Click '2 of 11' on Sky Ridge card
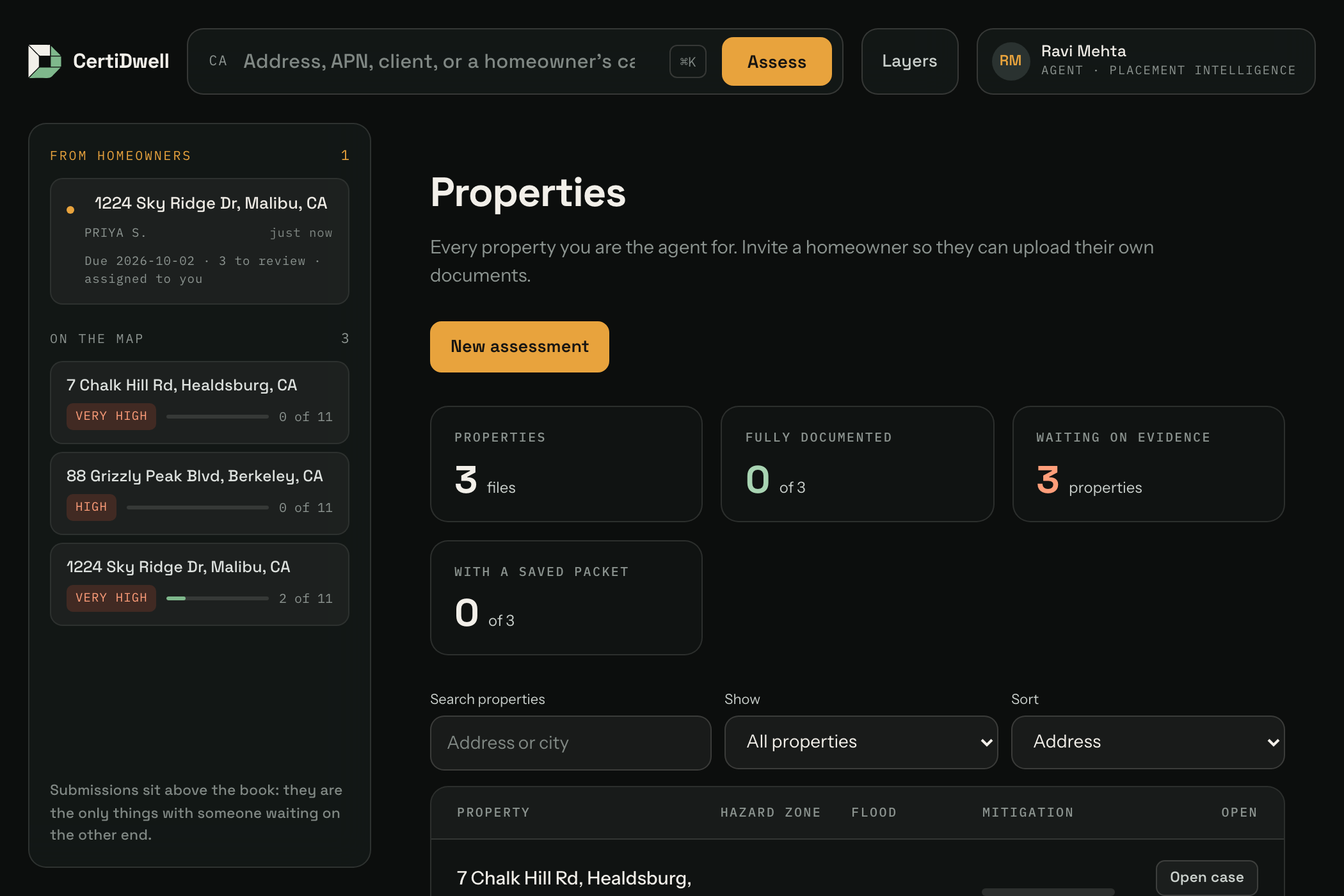 pyautogui.click(x=306, y=598)
